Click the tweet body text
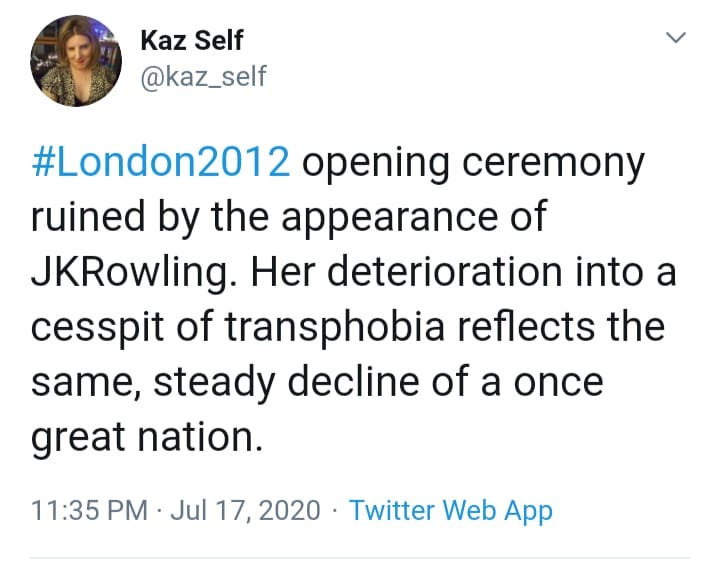 pyautogui.click(x=353, y=299)
